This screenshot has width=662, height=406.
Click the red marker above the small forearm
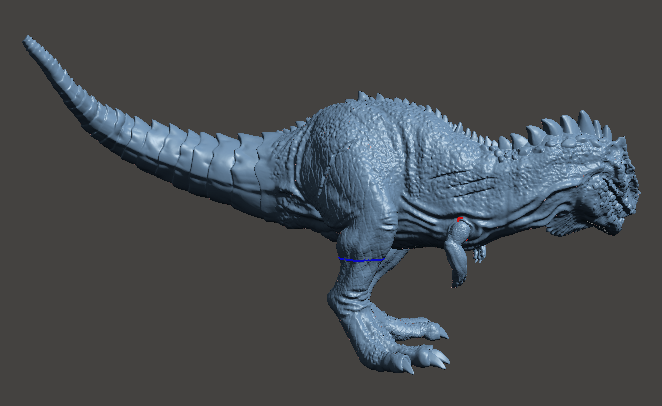460,219
